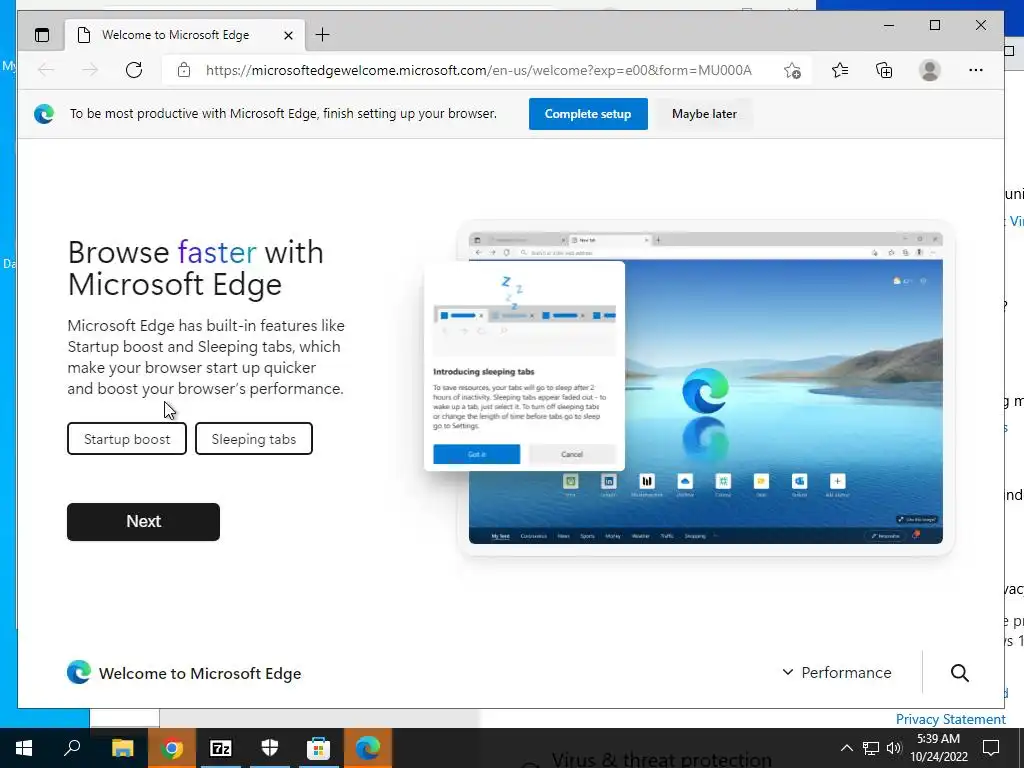Viewport: 1024px width, 768px height.
Task: Expand the Performance dropdown
Action: [837, 672]
